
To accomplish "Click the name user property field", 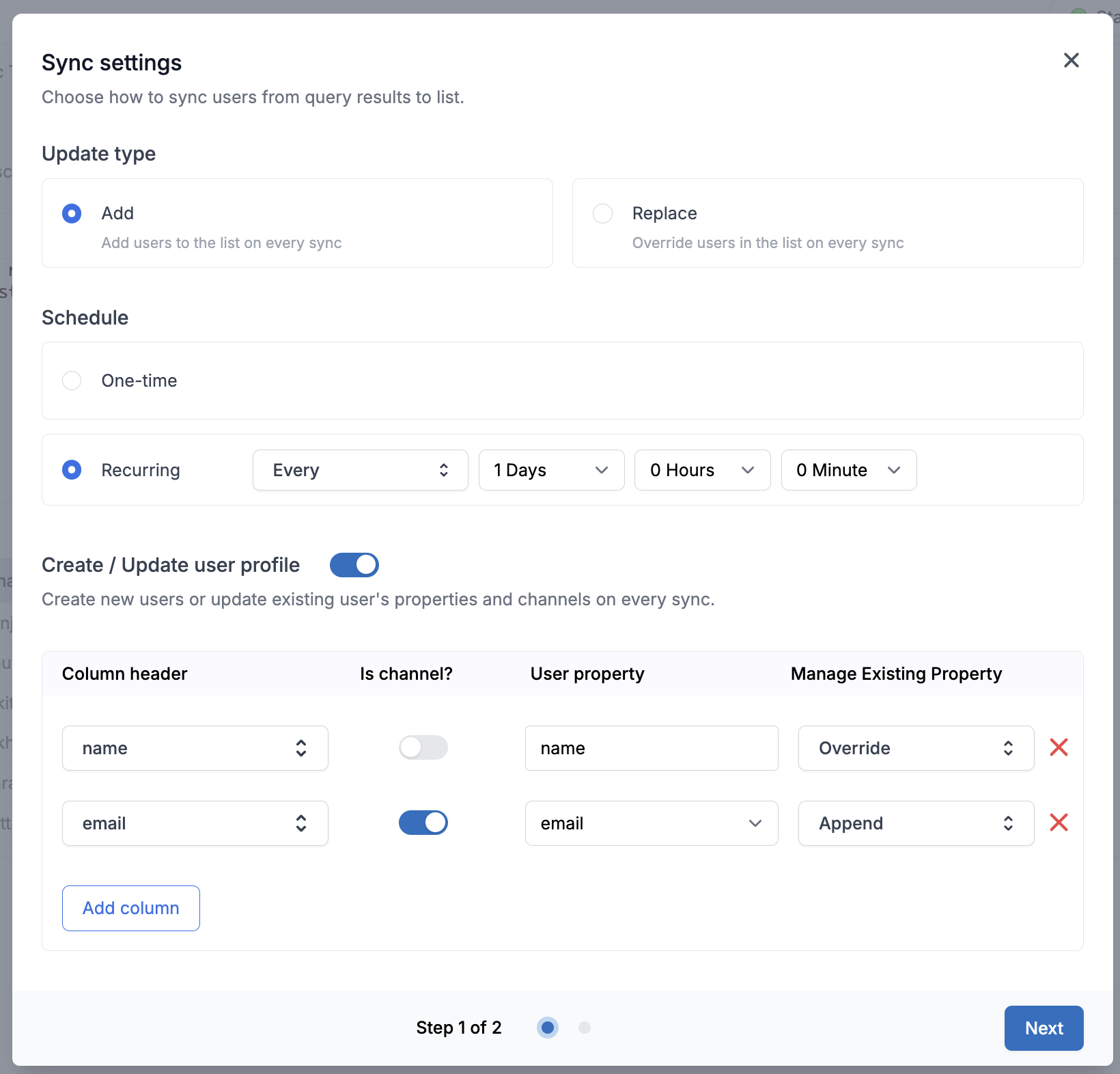I will click(x=652, y=748).
